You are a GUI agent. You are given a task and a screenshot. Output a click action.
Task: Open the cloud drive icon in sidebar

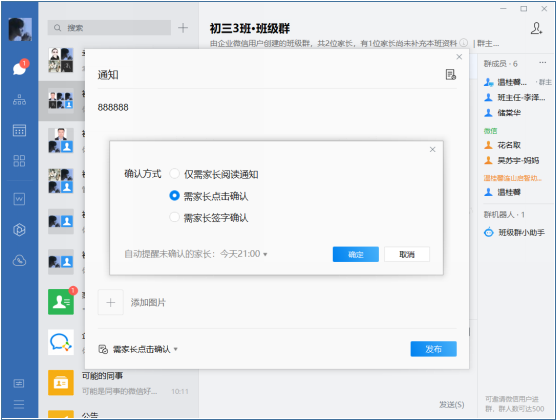click(19, 261)
